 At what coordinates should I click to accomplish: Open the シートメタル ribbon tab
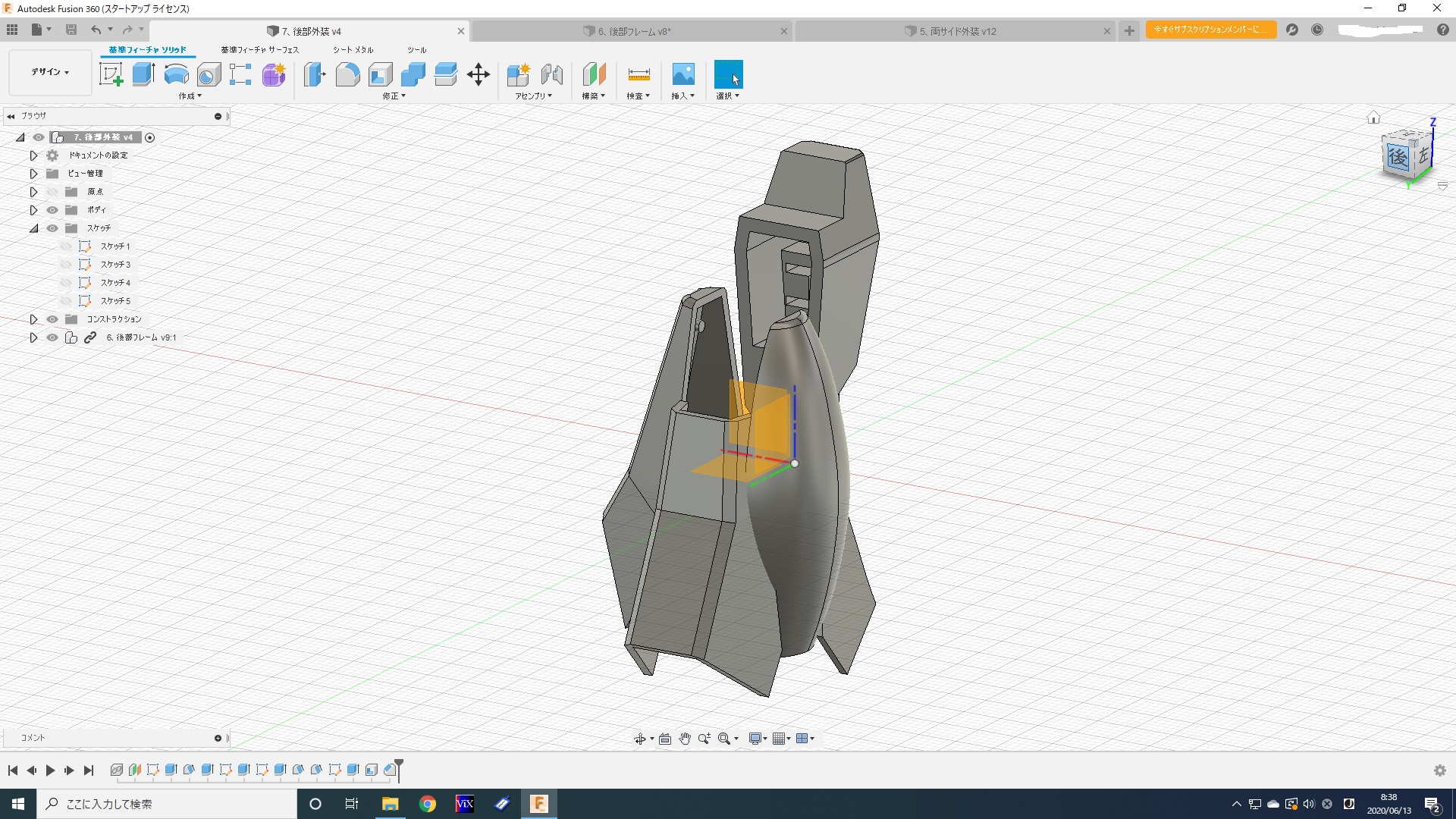pyautogui.click(x=353, y=50)
